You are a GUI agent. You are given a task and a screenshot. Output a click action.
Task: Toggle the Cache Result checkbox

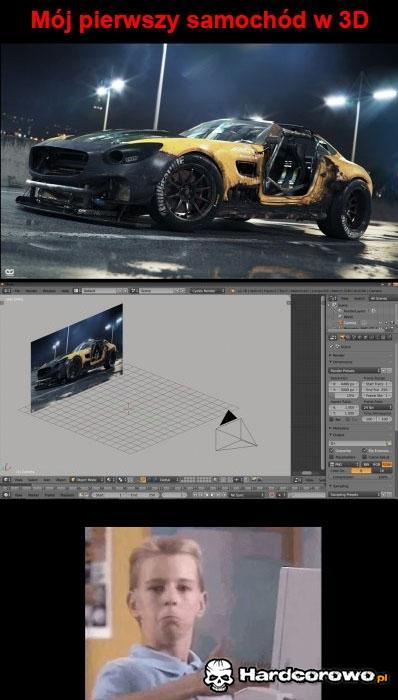coord(364,457)
